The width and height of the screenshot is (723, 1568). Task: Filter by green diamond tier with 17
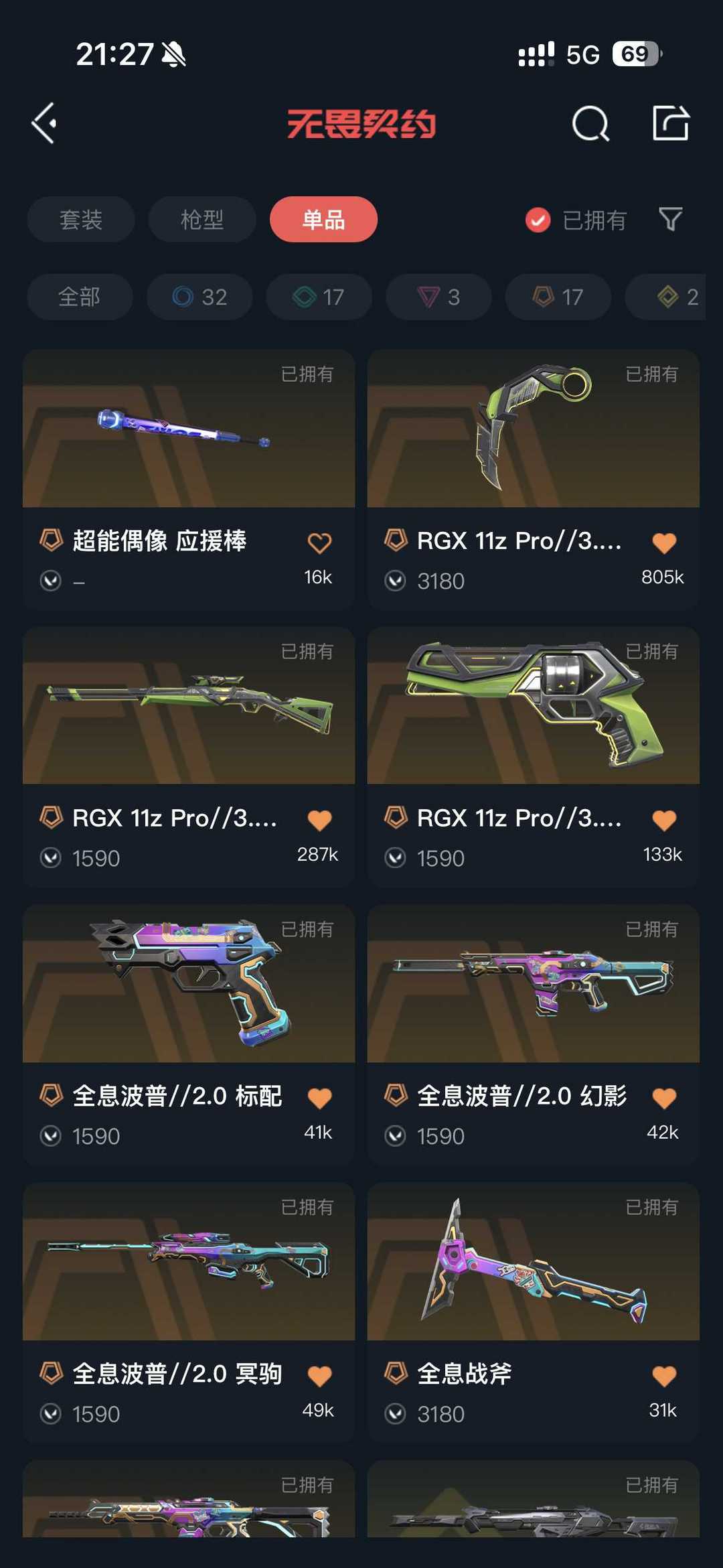click(x=319, y=297)
